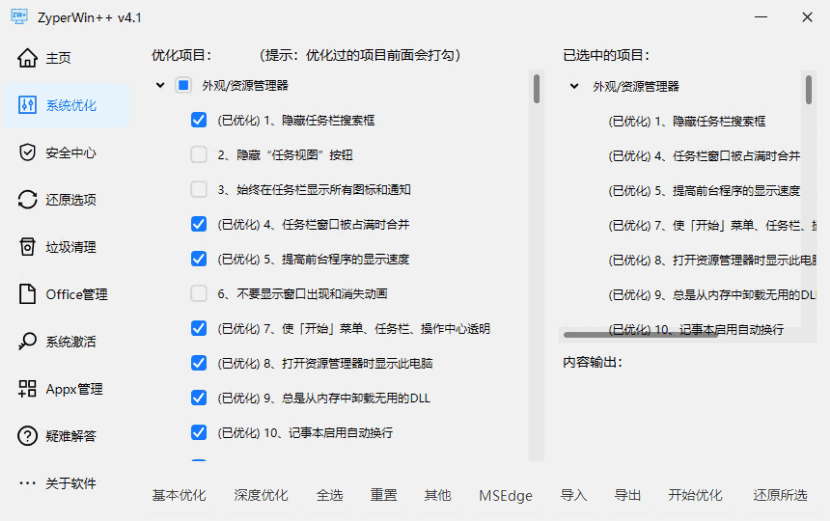Uncheck 9、总是从内存中卸载无用的DLL
830x521 pixels.
(199, 398)
